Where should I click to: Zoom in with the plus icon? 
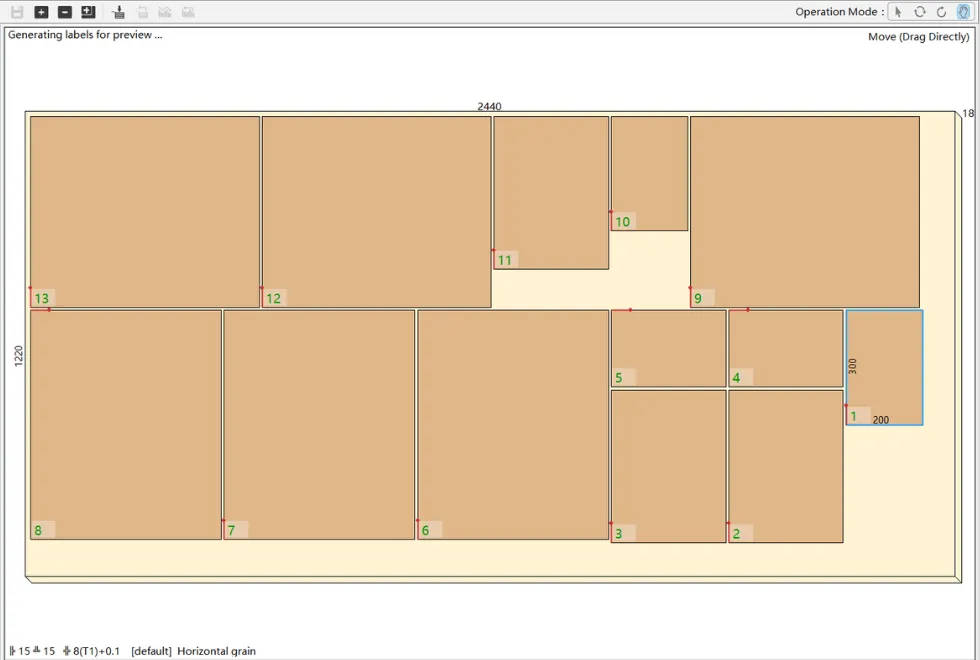click(x=41, y=12)
